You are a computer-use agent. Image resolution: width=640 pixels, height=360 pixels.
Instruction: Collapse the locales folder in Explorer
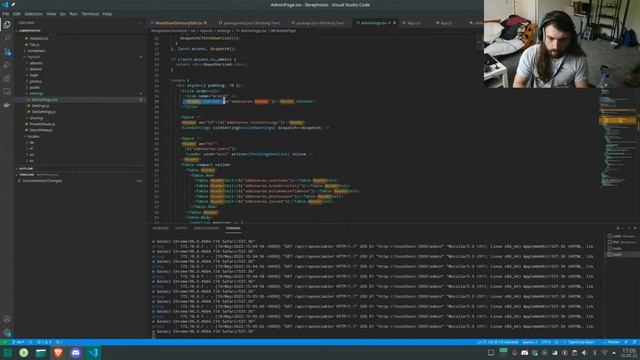(33, 136)
